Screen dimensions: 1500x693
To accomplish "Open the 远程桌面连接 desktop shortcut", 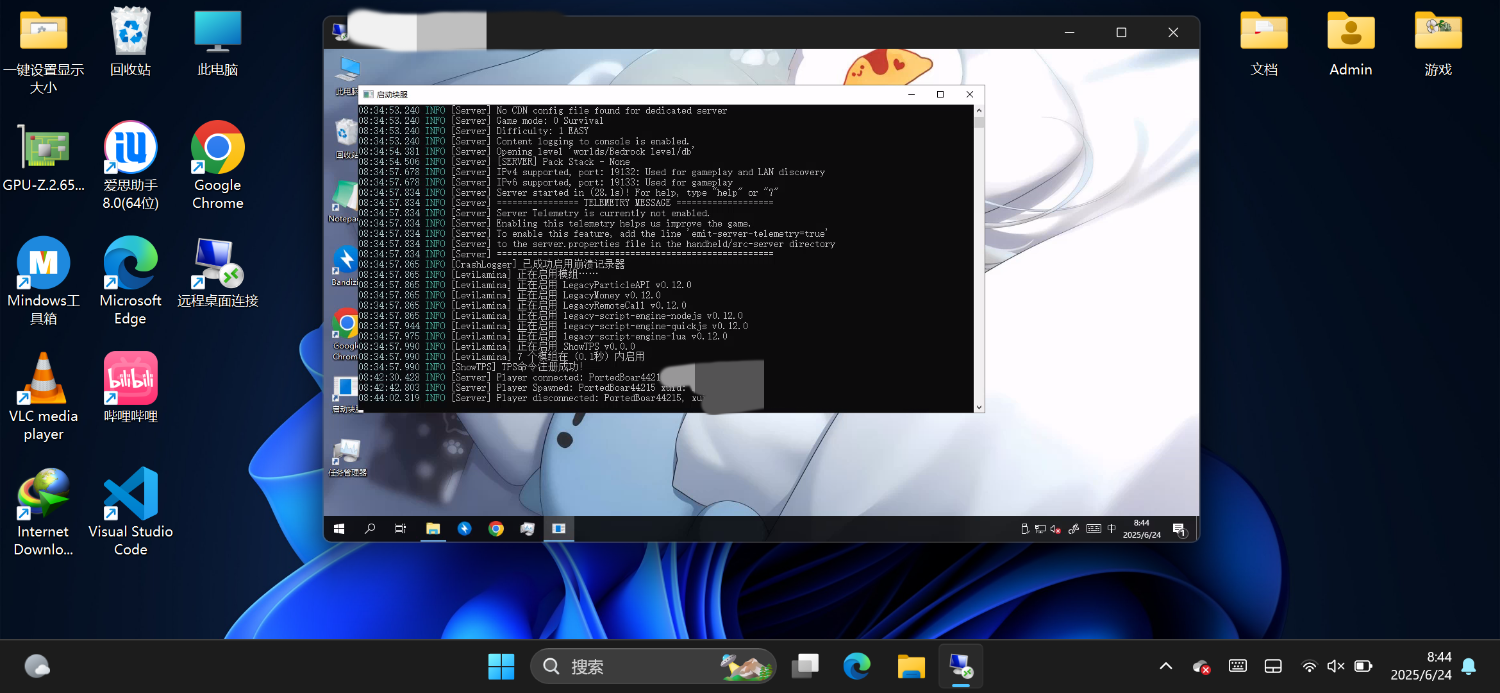I will pos(218,273).
